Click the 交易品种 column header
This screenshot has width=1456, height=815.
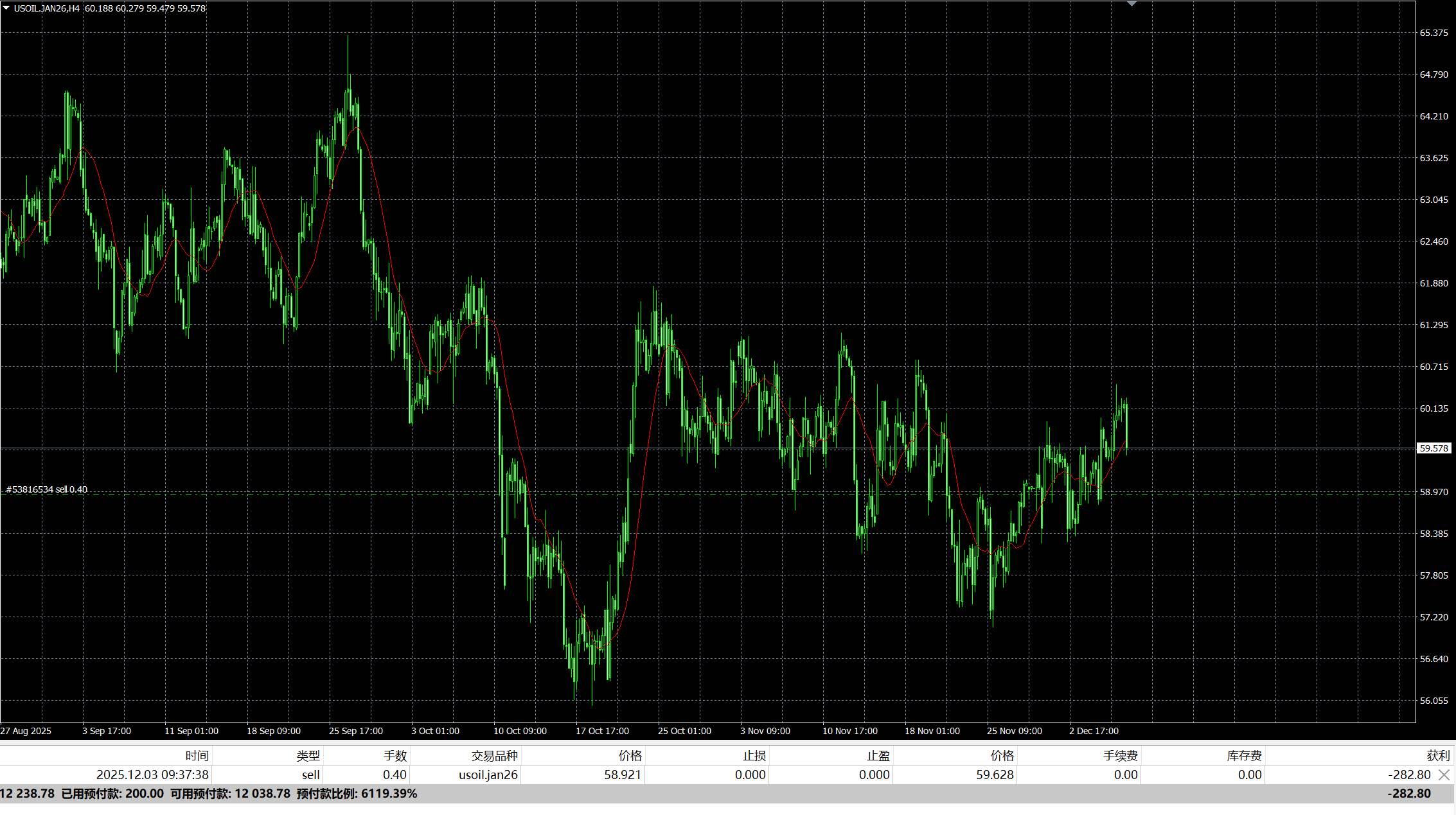(x=494, y=756)
